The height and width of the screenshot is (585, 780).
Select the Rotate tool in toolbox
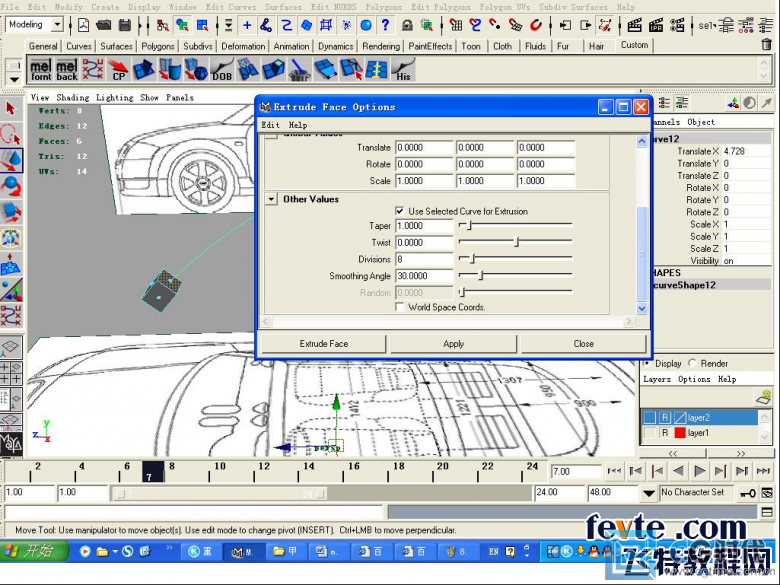[x=11, y=187]
